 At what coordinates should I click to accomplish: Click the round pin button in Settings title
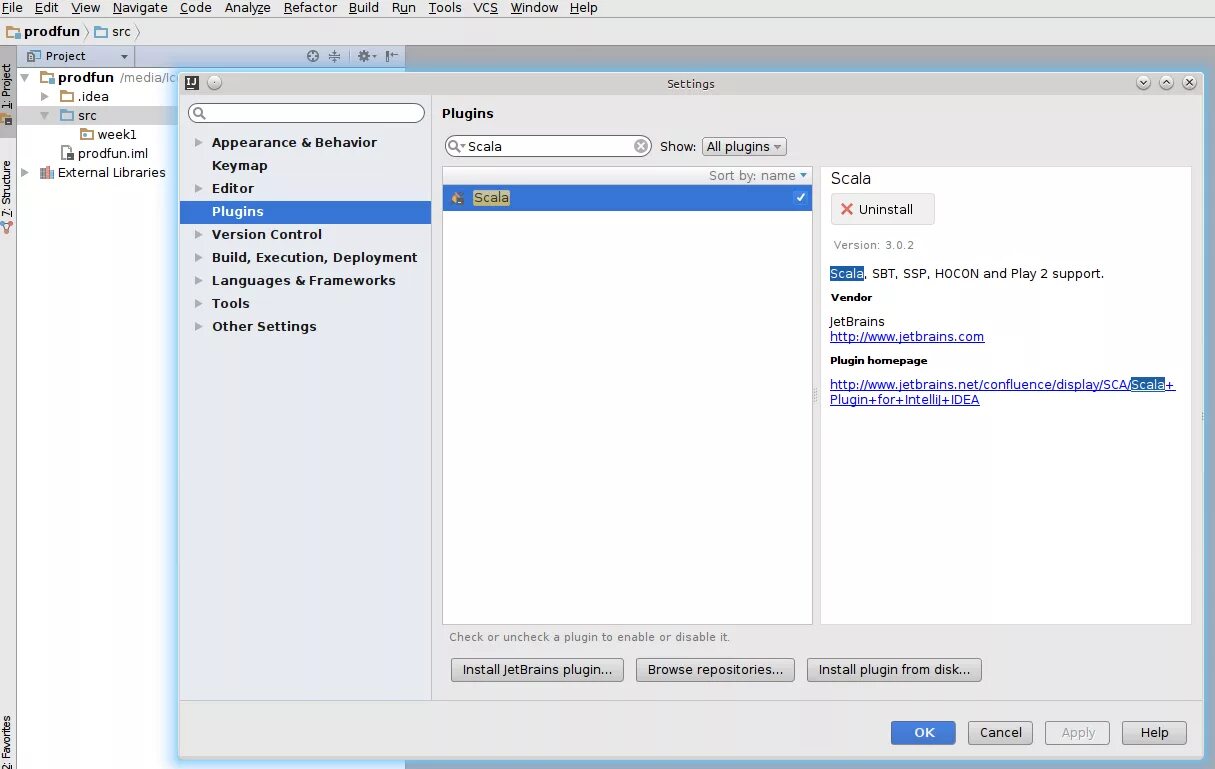tap(214, 83)
